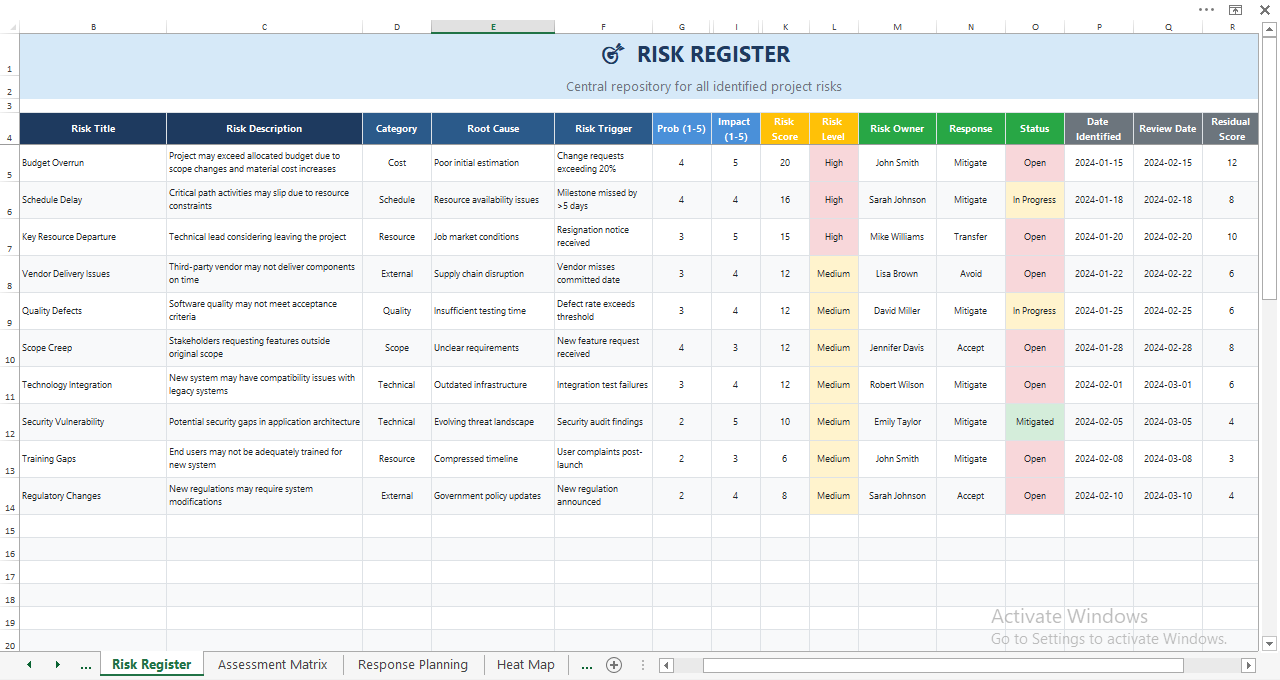Click the Residual Score header cell
The image size is (1280, 680).
1232,129
